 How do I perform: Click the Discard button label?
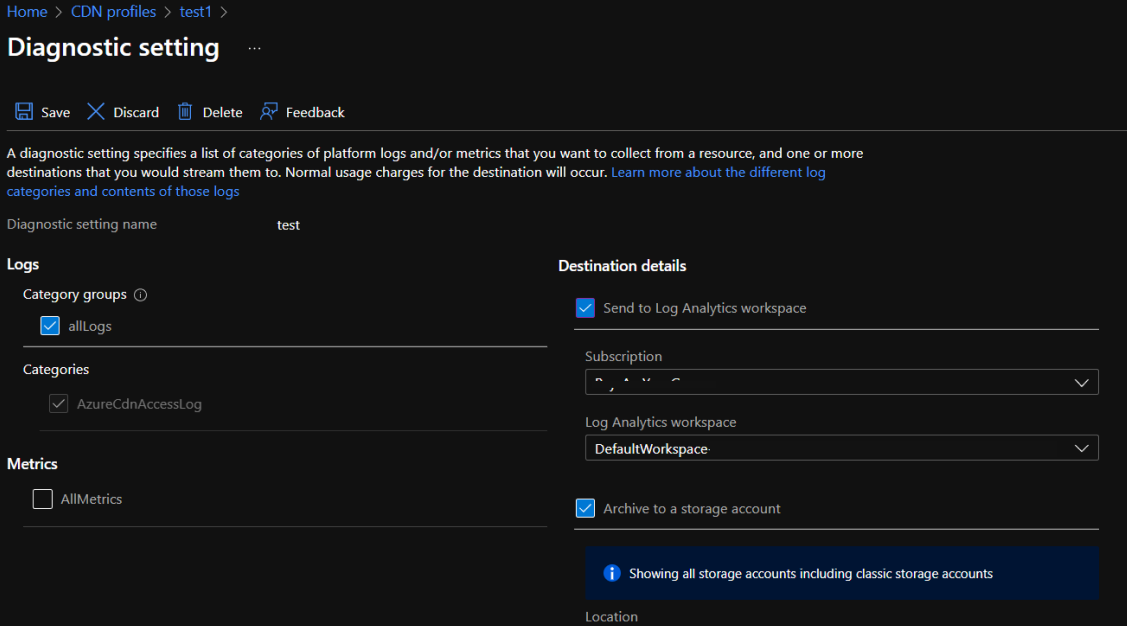[x=136, y=113]
